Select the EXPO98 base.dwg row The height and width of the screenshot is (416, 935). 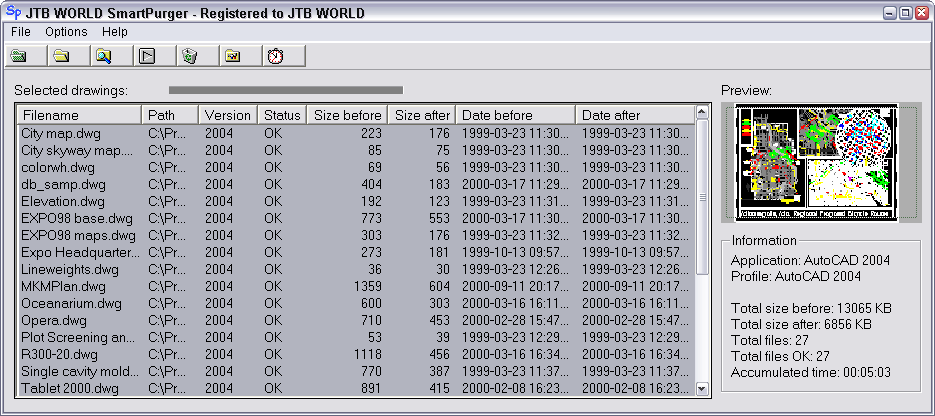(355, 218)
